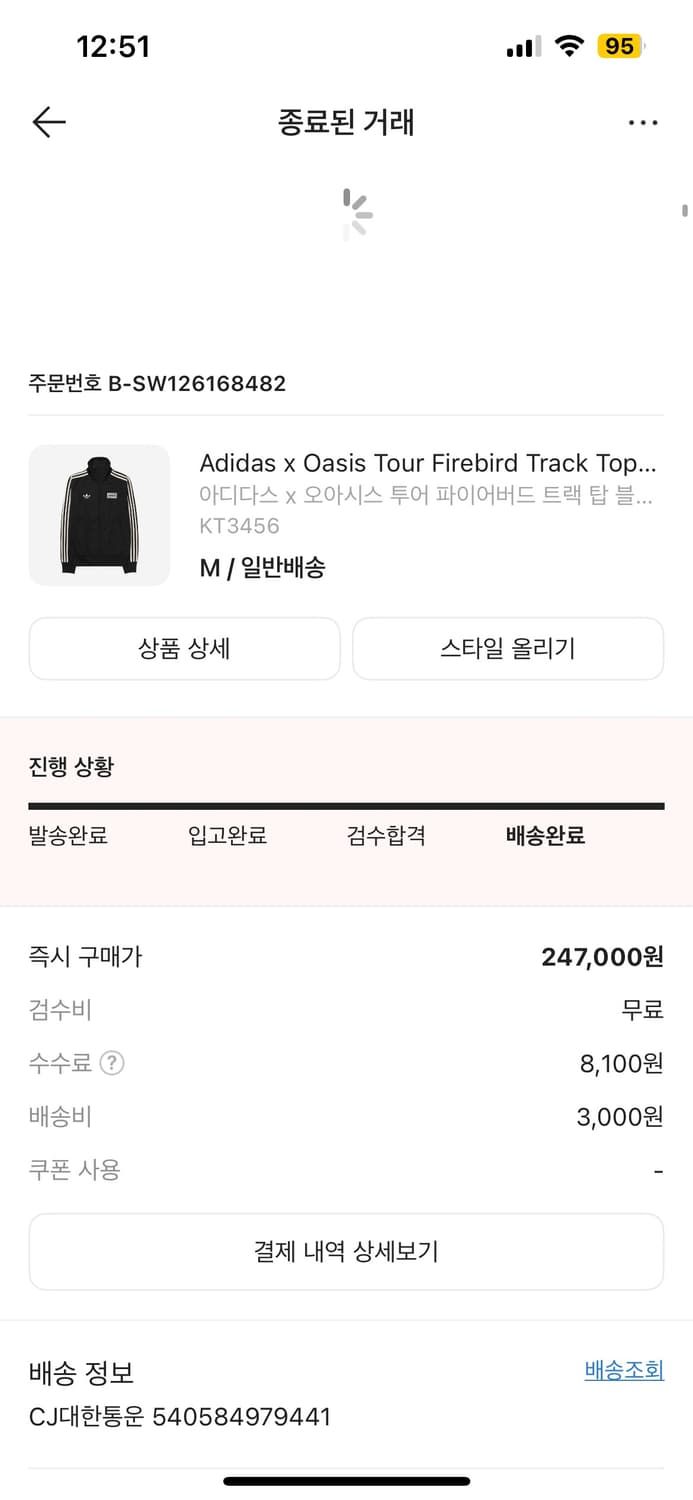
Task: Open the 입고완료 status detail
Action: [x=227, y=836]
